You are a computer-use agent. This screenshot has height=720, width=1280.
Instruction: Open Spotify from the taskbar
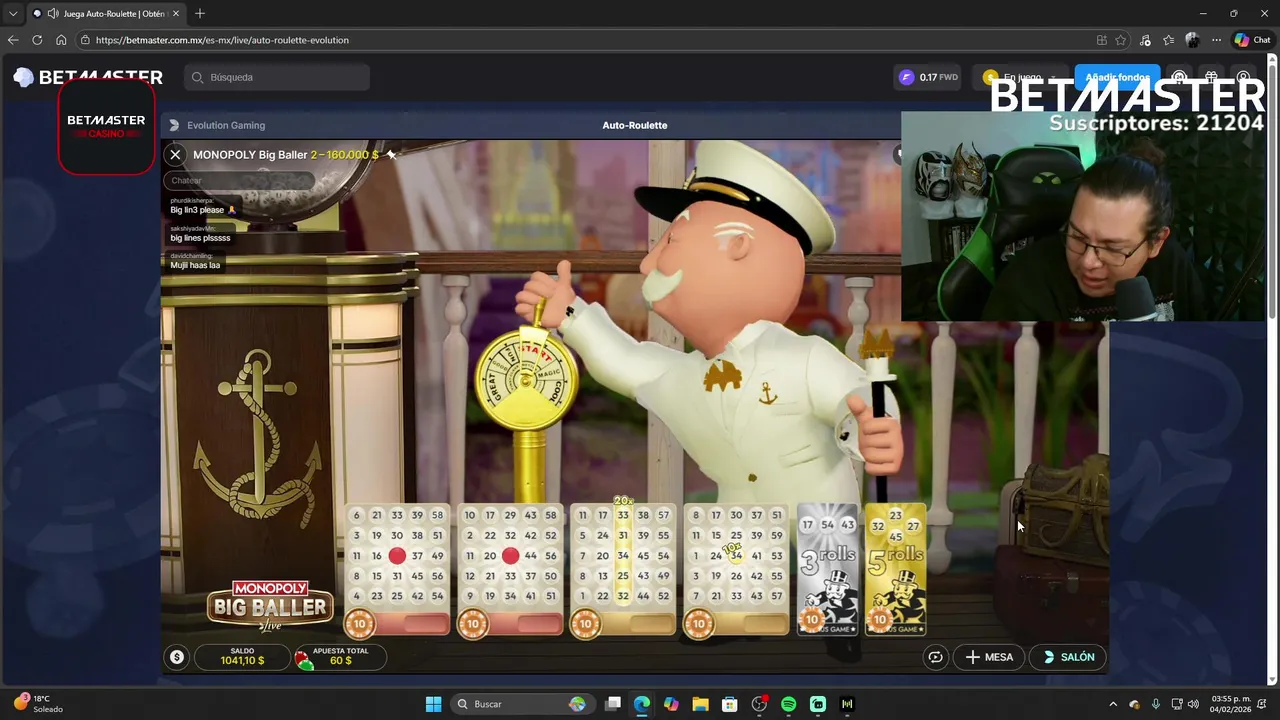click(x=788, y=704)
